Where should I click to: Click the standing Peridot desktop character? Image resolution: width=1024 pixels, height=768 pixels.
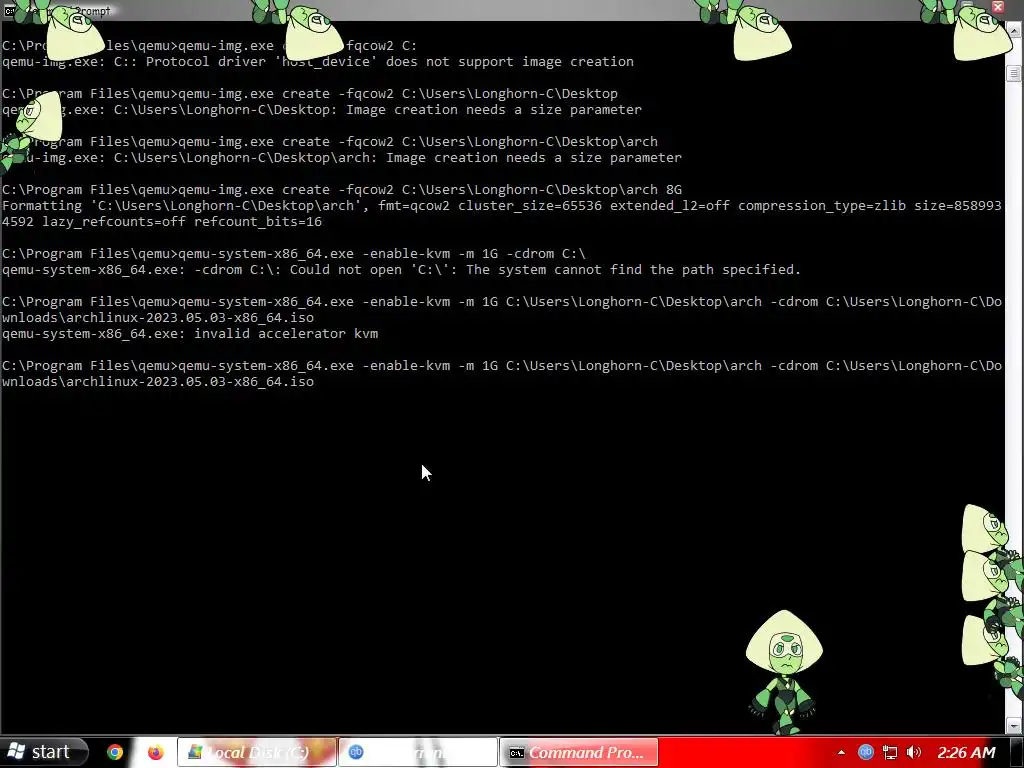tap(784, 671)
